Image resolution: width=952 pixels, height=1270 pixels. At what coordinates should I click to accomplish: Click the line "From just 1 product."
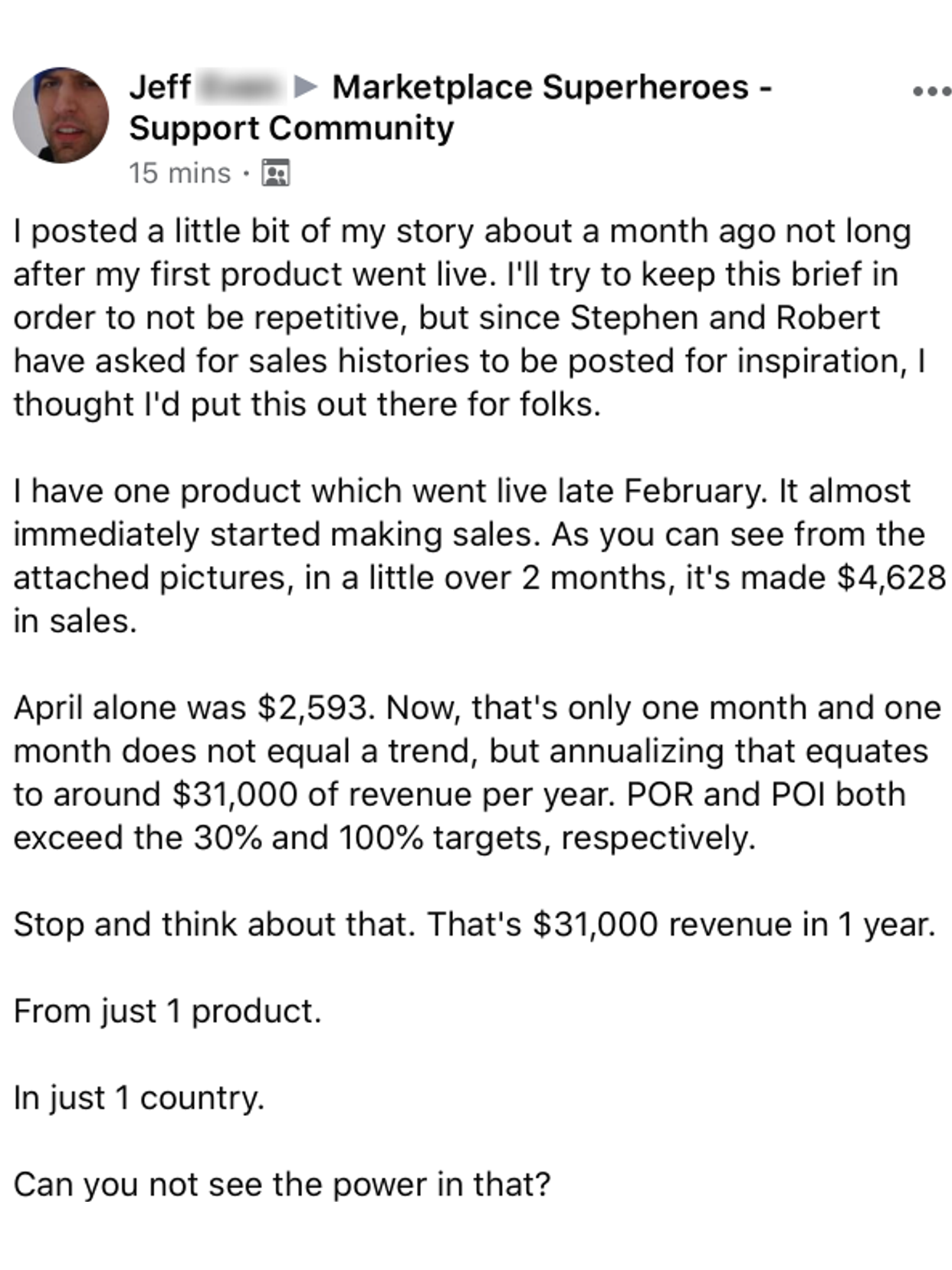pyautogui.click(x=167, y=1011)
